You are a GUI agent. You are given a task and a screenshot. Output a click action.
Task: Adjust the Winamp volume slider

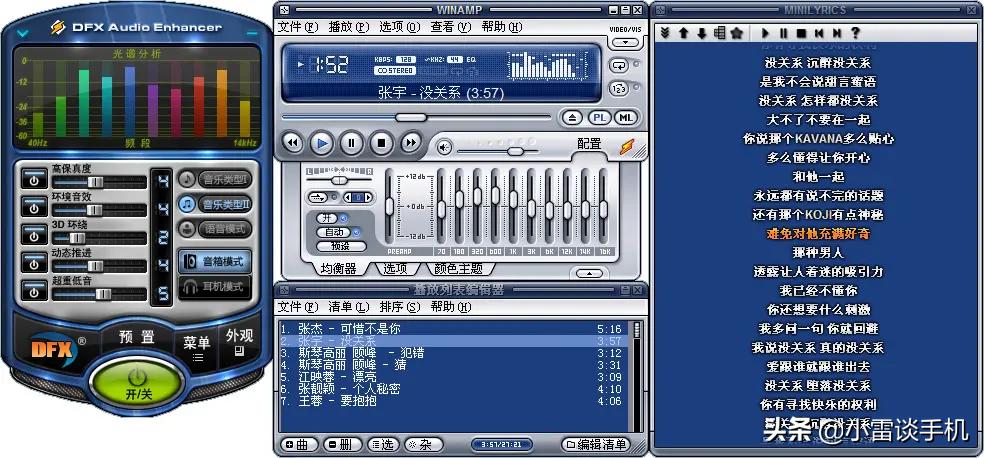pos(498,151)
